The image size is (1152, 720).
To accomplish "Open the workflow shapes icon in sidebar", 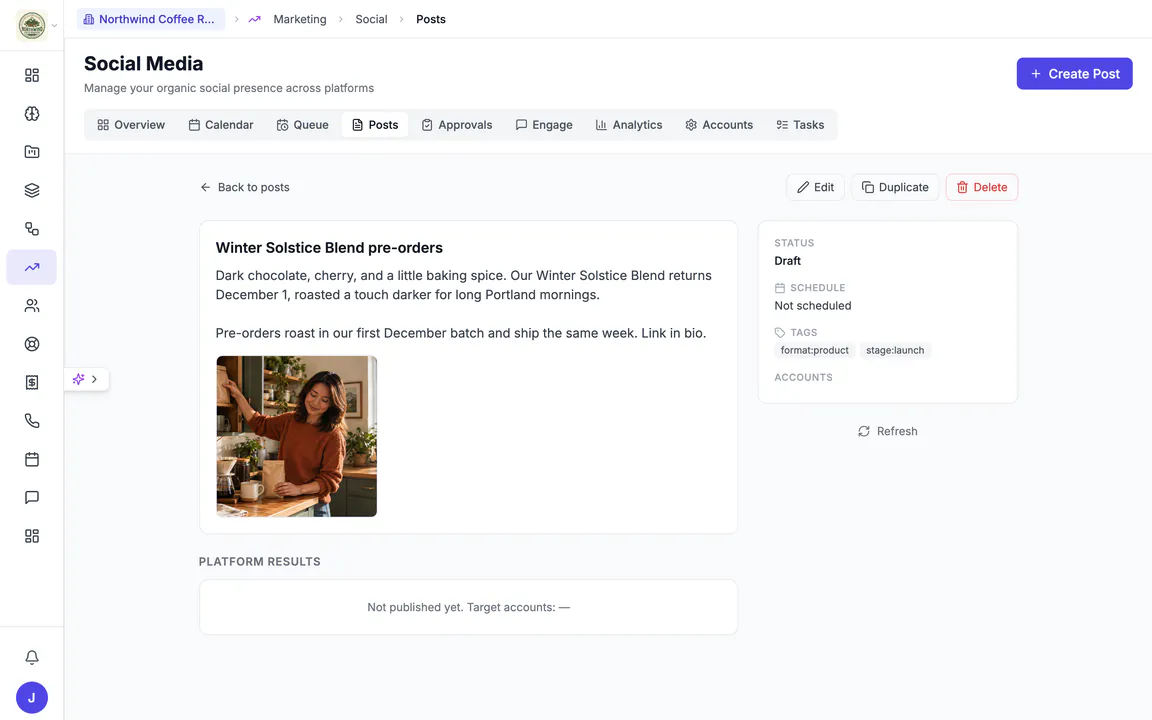I will [32, 228].
